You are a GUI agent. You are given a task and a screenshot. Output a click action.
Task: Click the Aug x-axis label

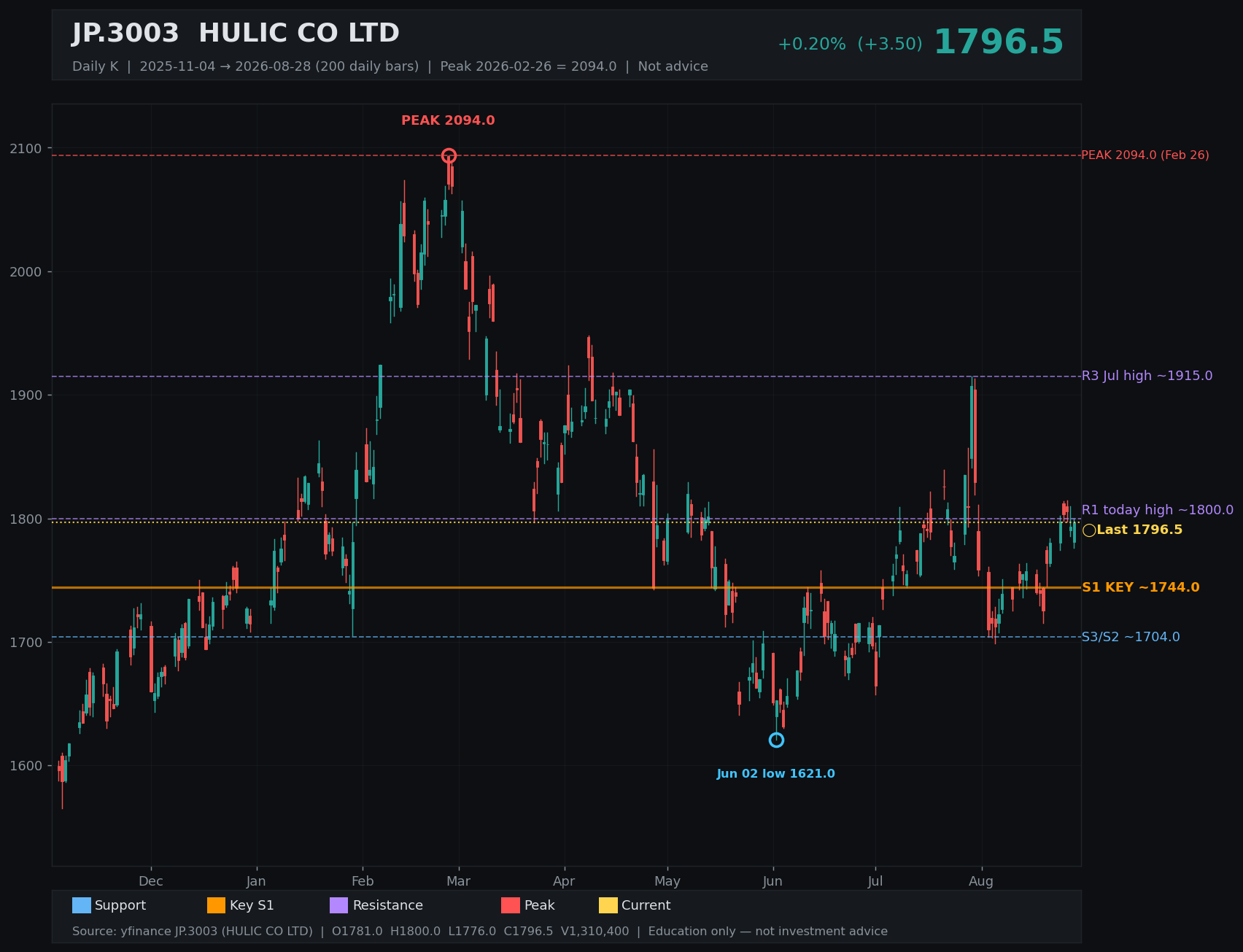click(981, 881)
